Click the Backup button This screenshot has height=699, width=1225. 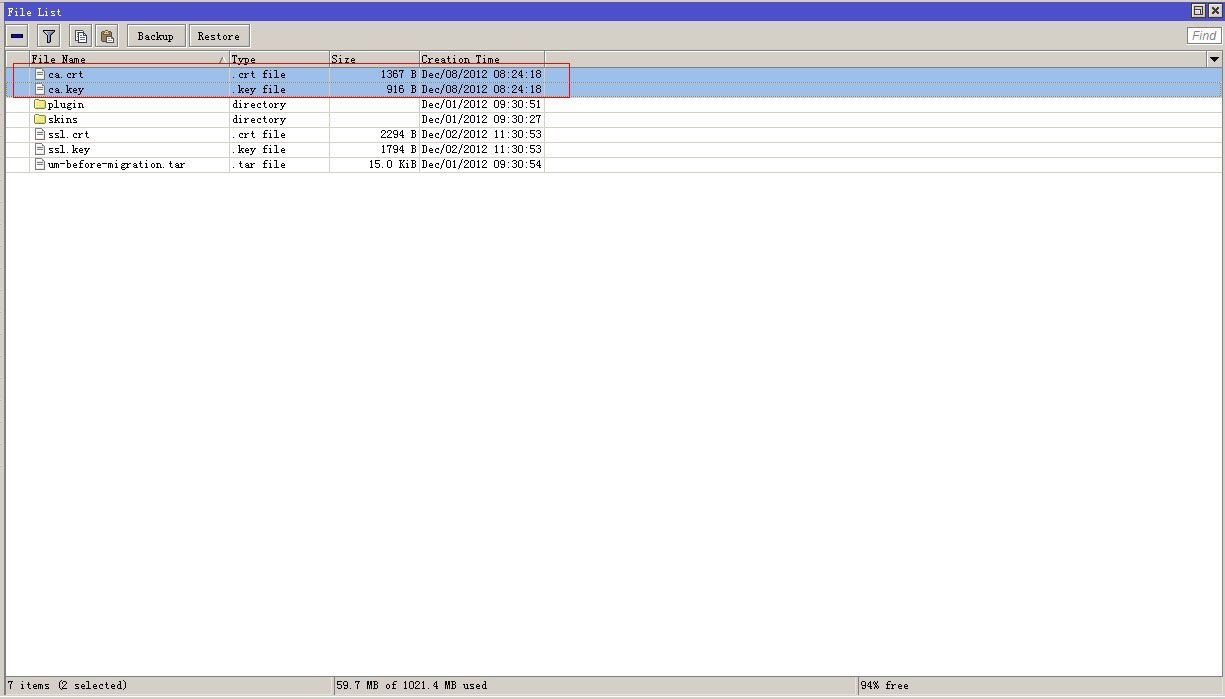155,36
